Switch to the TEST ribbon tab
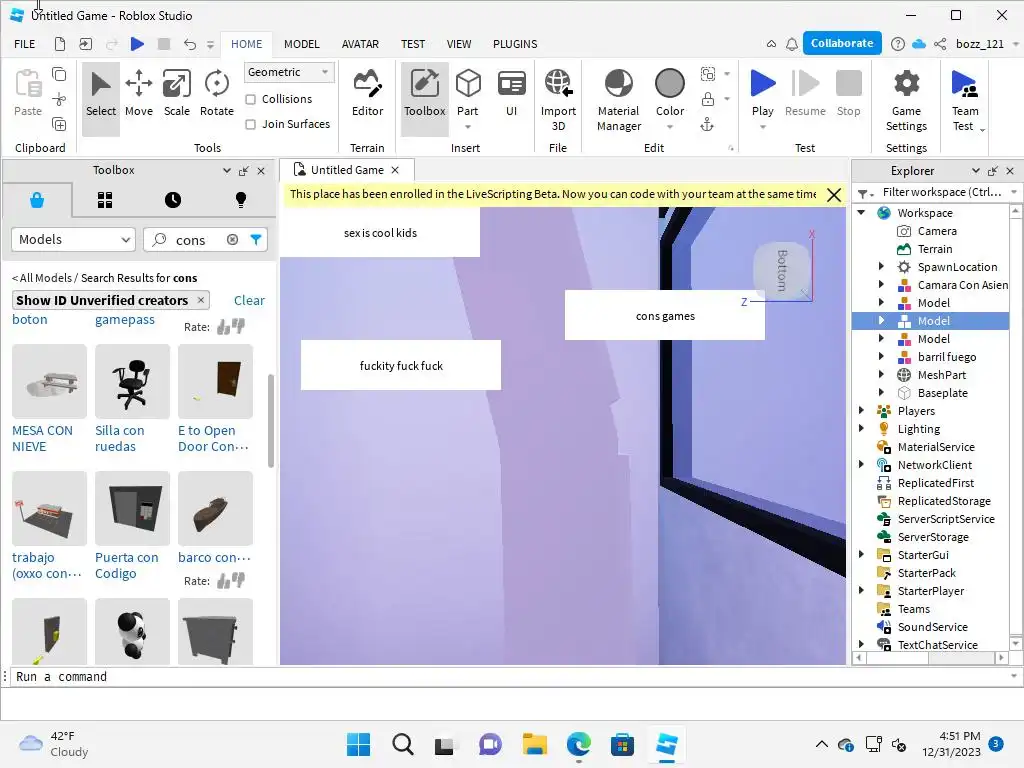The width and height of the screenshot is (1024, 768). [413, 44]
